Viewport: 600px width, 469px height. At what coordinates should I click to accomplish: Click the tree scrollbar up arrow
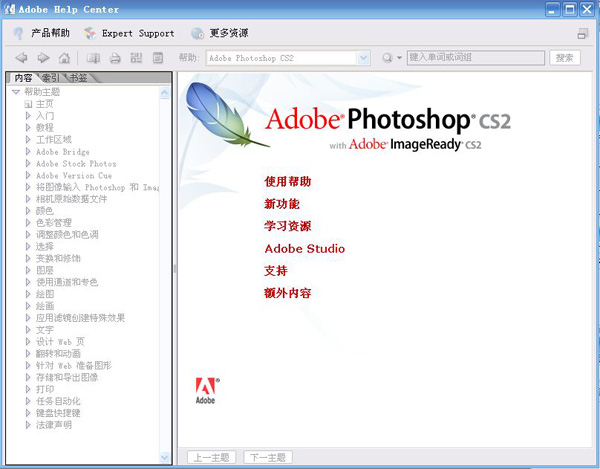(x=165, y=93)
